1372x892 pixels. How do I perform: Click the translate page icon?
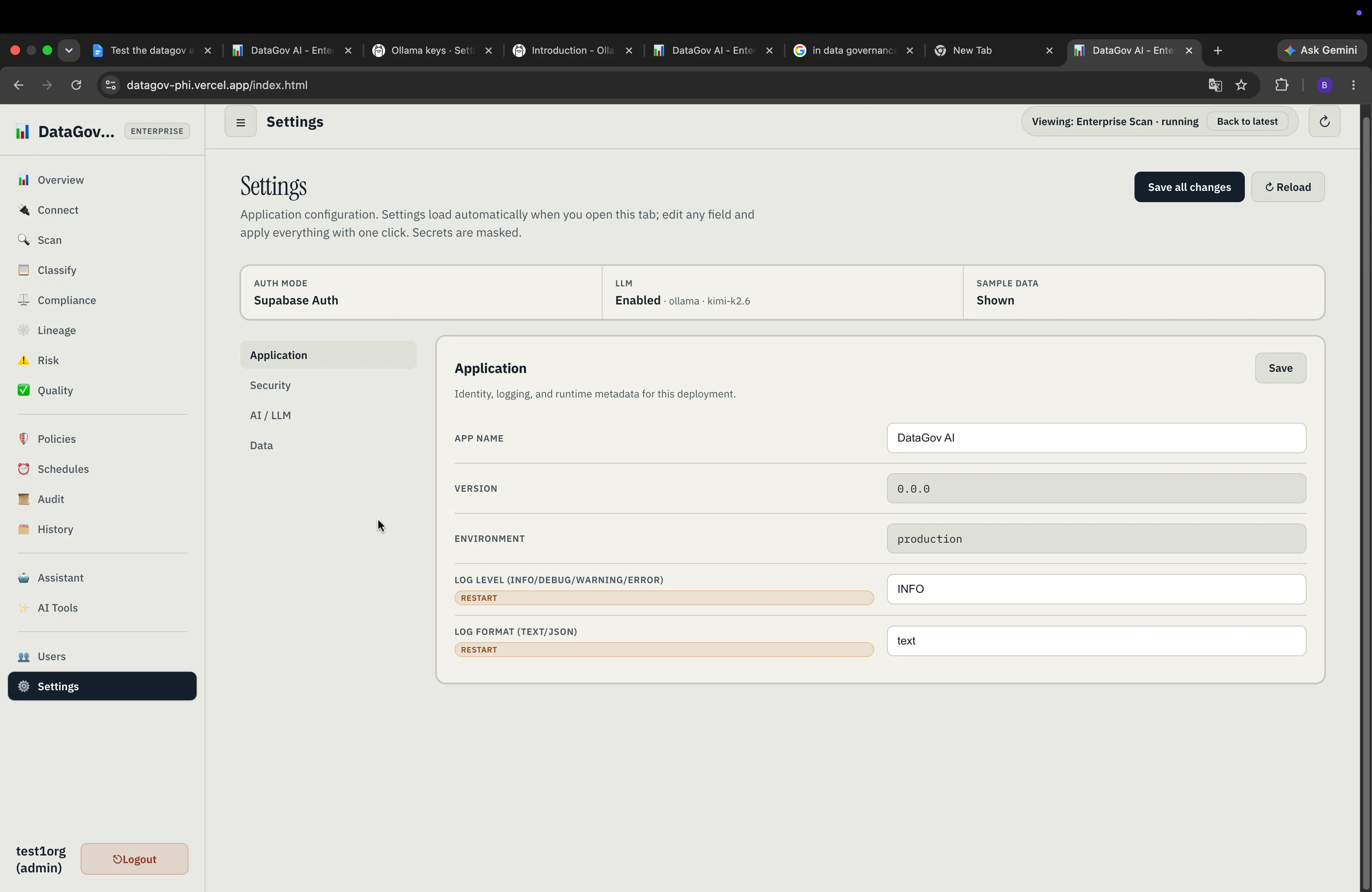[1215, 85]
